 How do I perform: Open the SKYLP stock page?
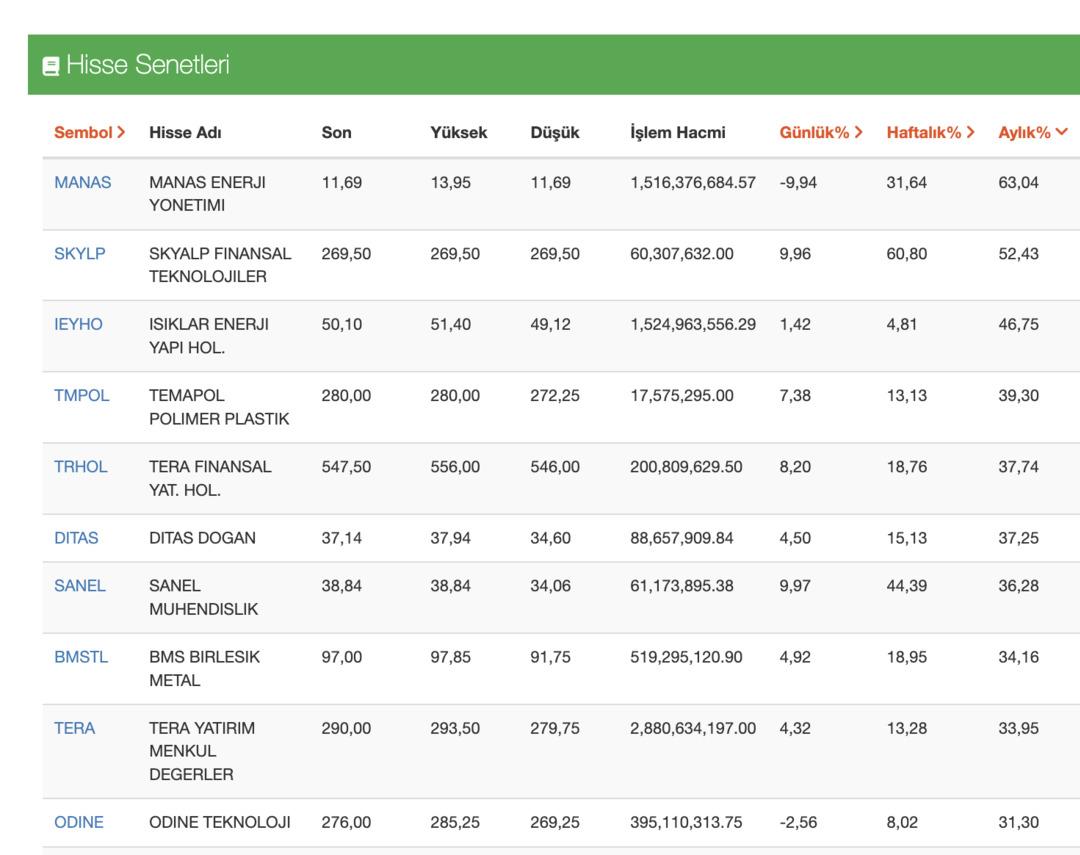(x=79, y=253)
